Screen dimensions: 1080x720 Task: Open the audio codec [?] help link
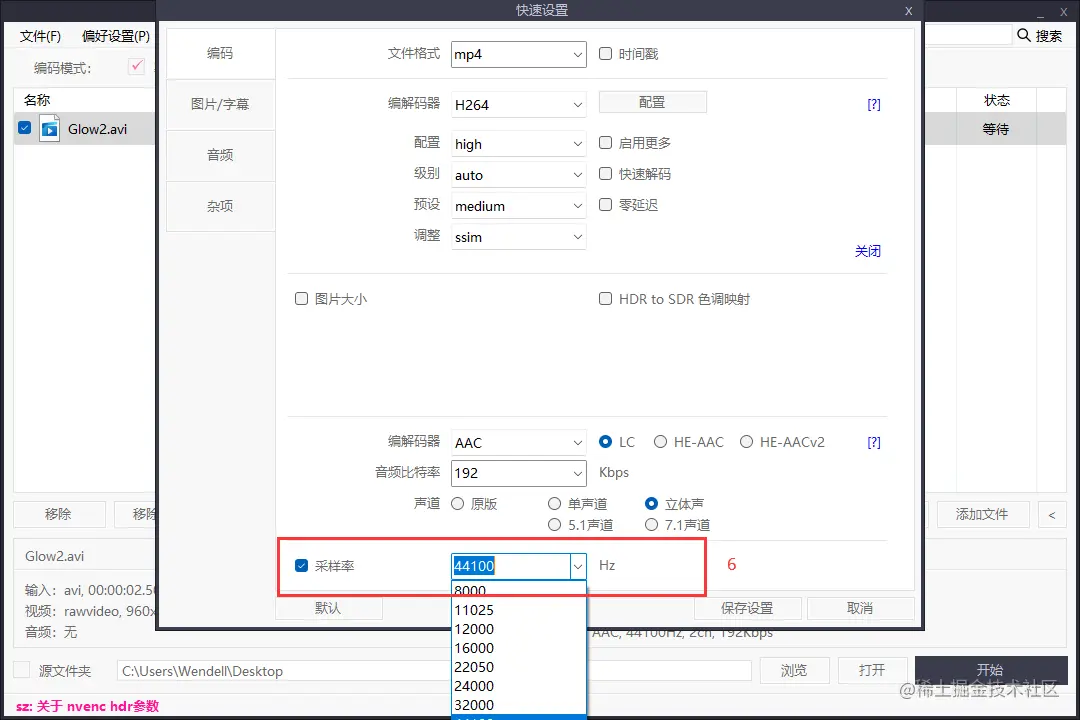pos(873,442)
